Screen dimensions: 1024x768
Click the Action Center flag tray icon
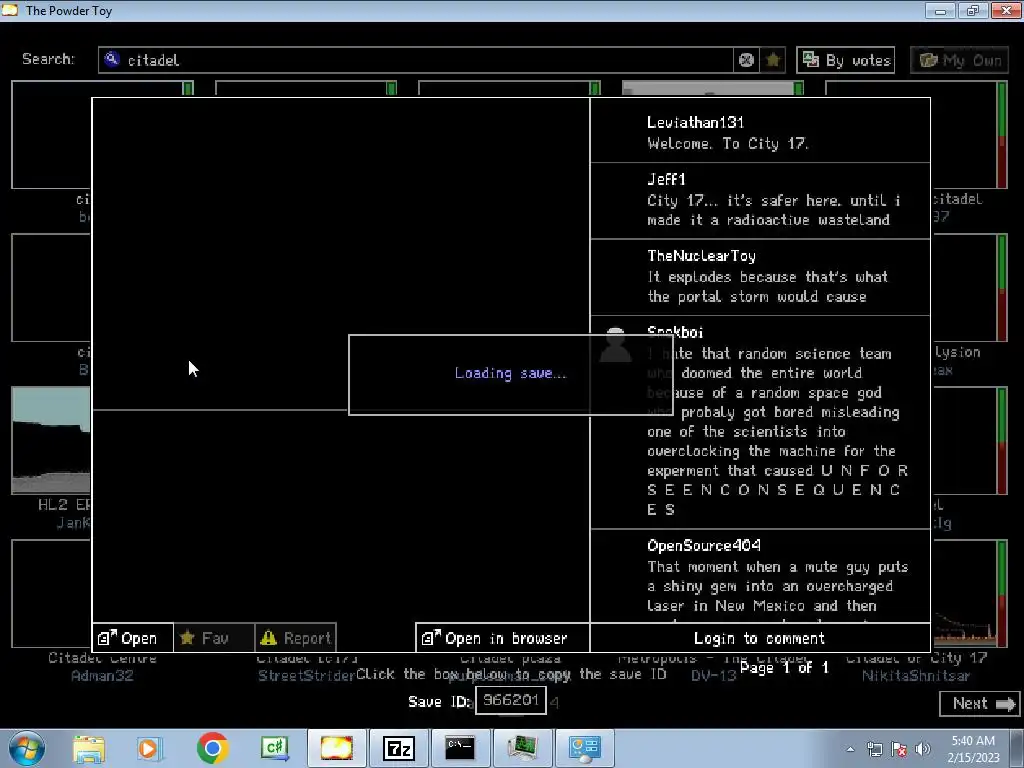click(x=899, y=749)
